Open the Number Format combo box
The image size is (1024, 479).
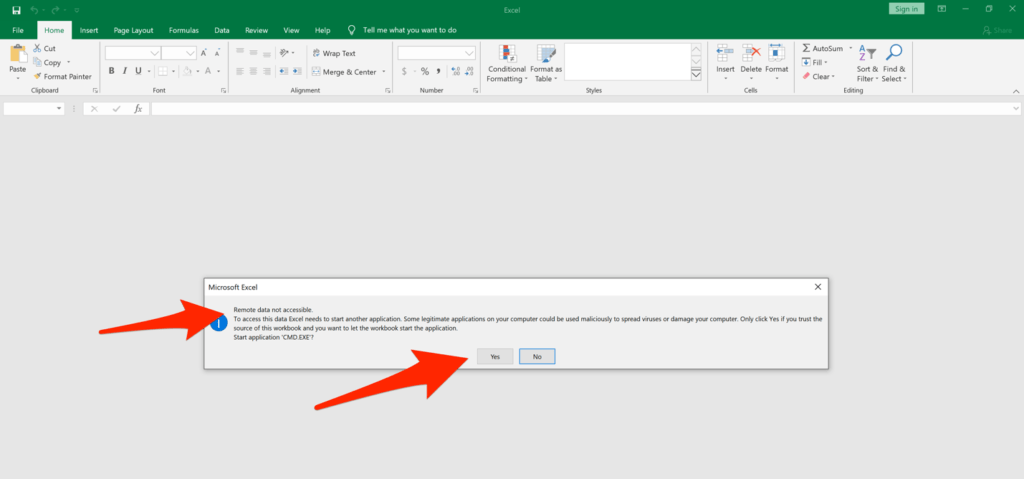click(437, 53)
